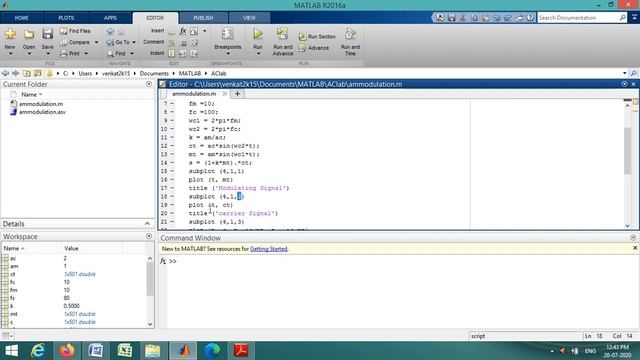Open the Find dropdown arrow

coord(132,53)
